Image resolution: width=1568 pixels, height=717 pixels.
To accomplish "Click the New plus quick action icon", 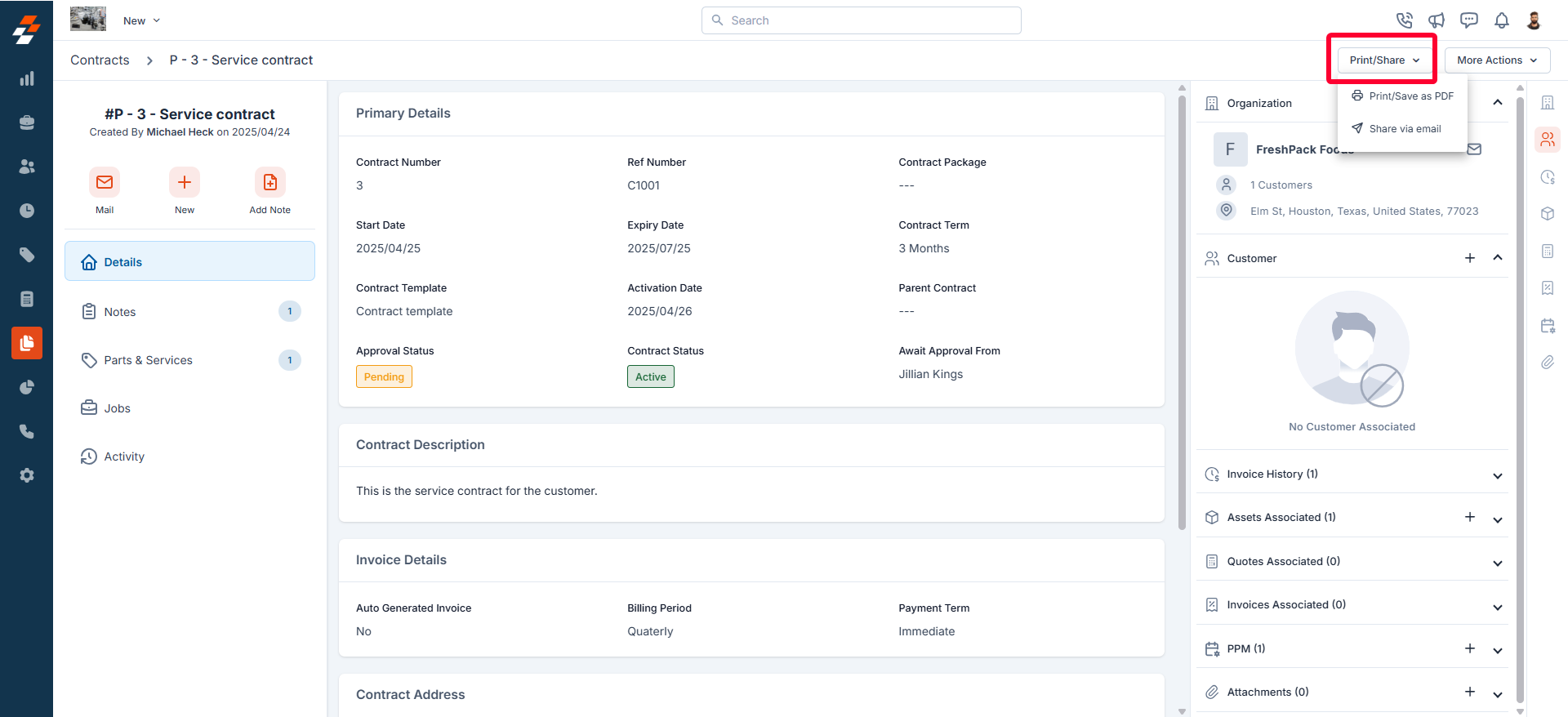I will (185, 182).
